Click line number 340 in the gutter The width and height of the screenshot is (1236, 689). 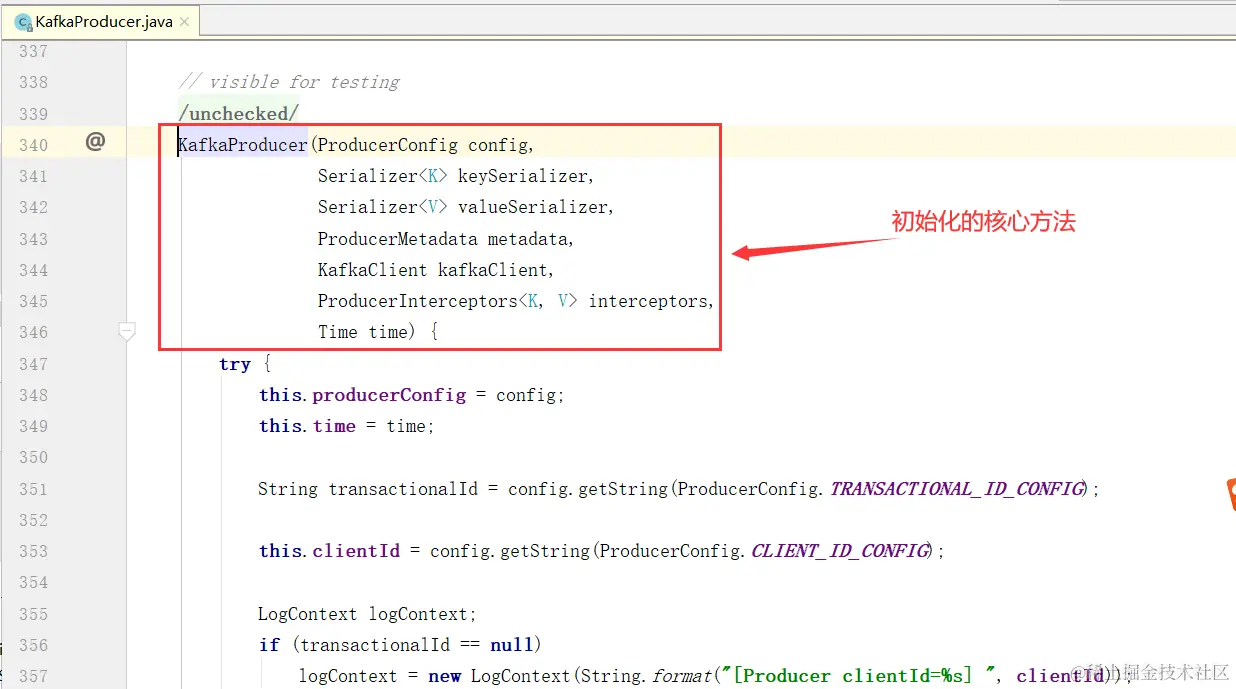tap(33, 145)
